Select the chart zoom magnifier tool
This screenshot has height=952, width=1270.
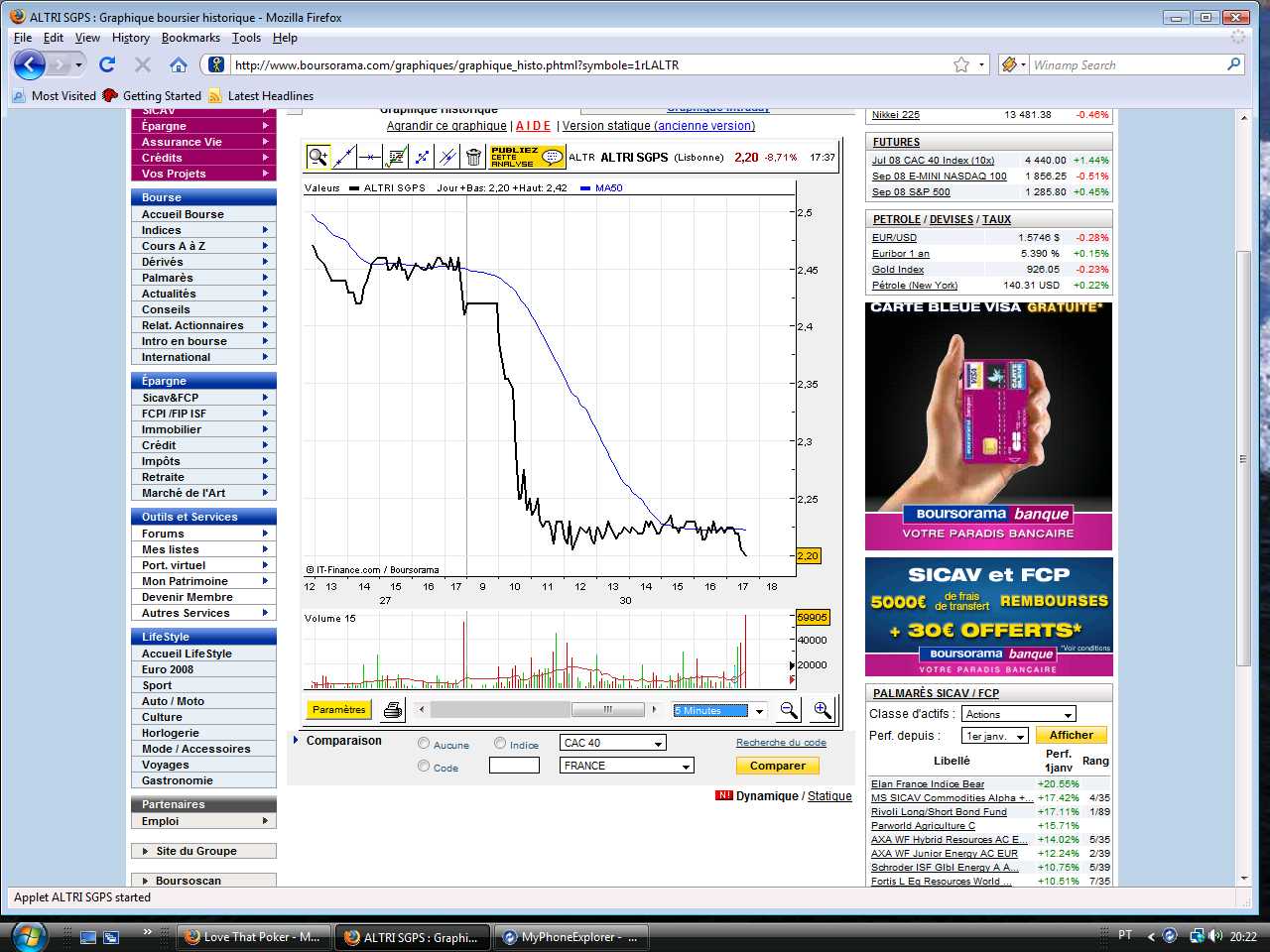point(317,157)
